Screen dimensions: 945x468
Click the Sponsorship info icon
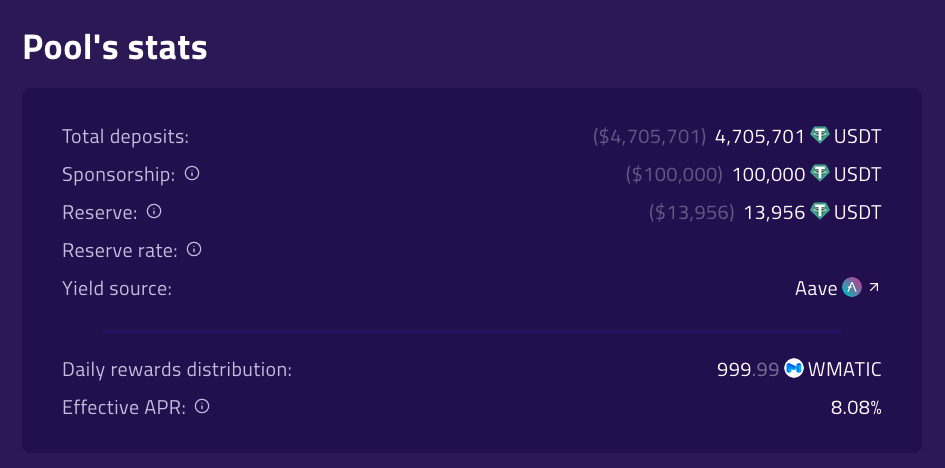click(192, 173)
